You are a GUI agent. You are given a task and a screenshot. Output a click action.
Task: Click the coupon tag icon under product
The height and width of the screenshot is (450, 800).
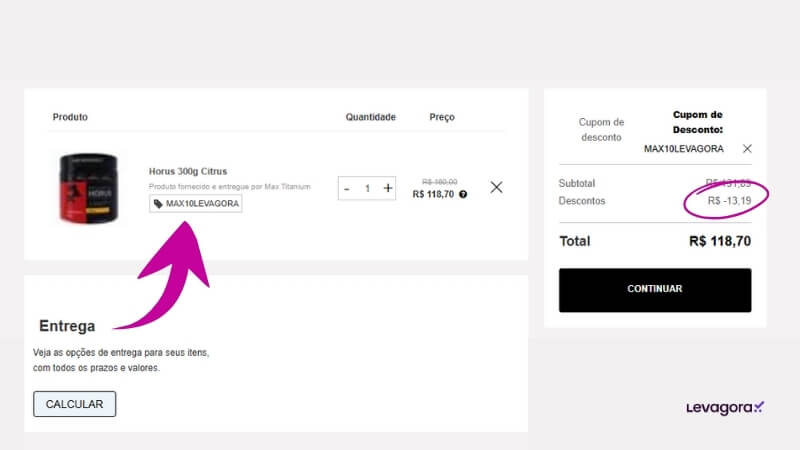coord(158,204)
